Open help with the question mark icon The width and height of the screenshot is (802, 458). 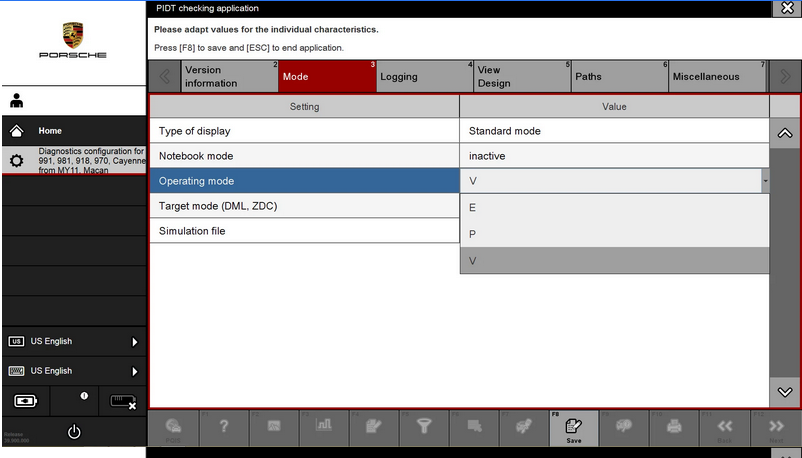point(224,427)
